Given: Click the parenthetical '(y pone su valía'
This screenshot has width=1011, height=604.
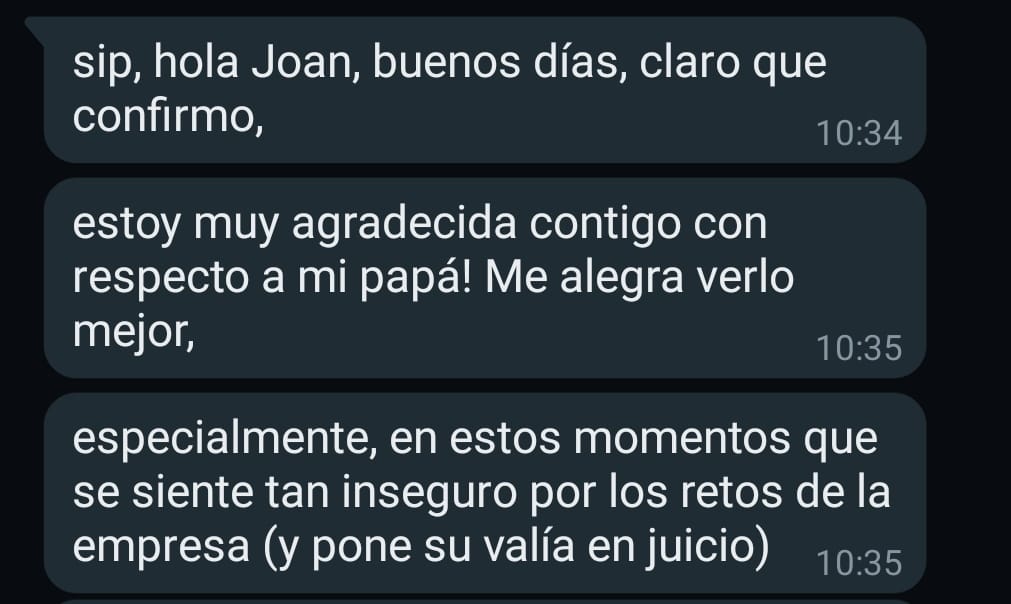Looking at the screenshot, I should coord(419,547).
